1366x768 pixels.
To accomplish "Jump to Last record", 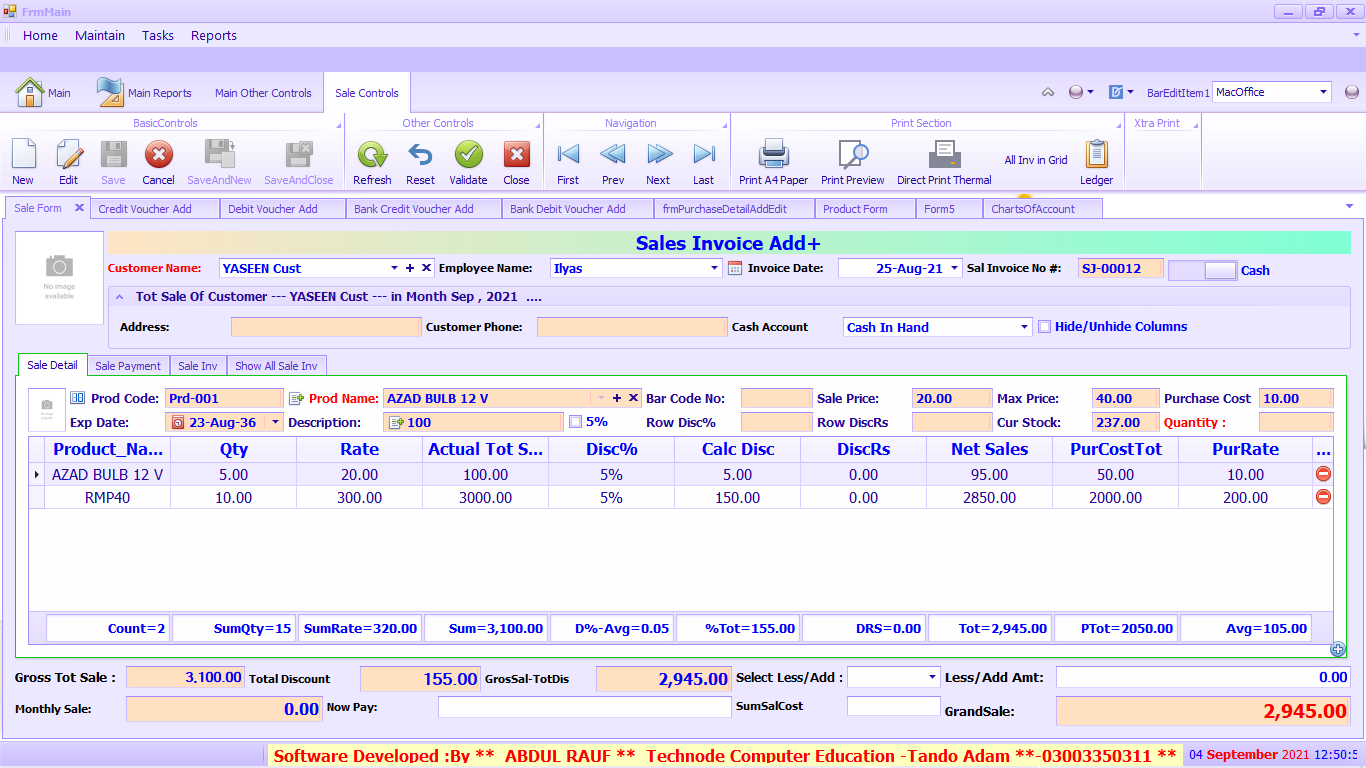I will (x=704, y=154).
